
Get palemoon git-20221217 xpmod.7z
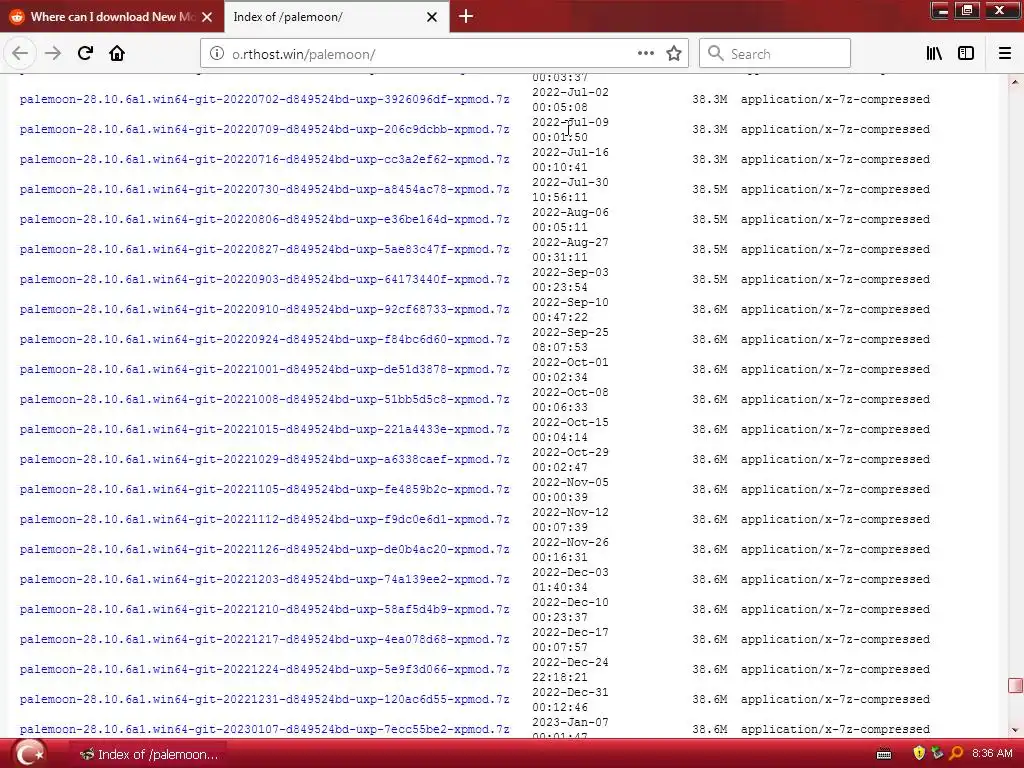coord(264,640)
